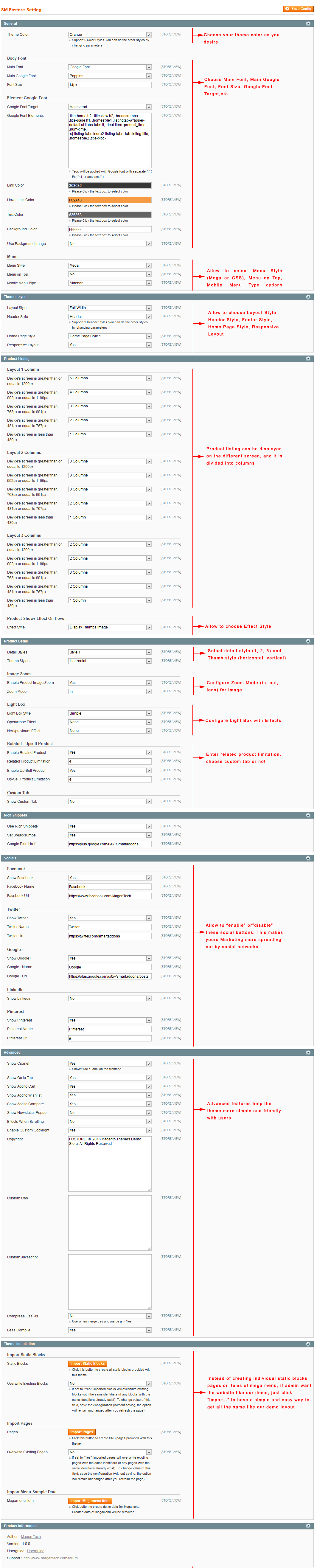The width and height of the screenshot is (314, 1568).
Task: Click the Custom Css text area
Action: click(x=110, y=1223)
